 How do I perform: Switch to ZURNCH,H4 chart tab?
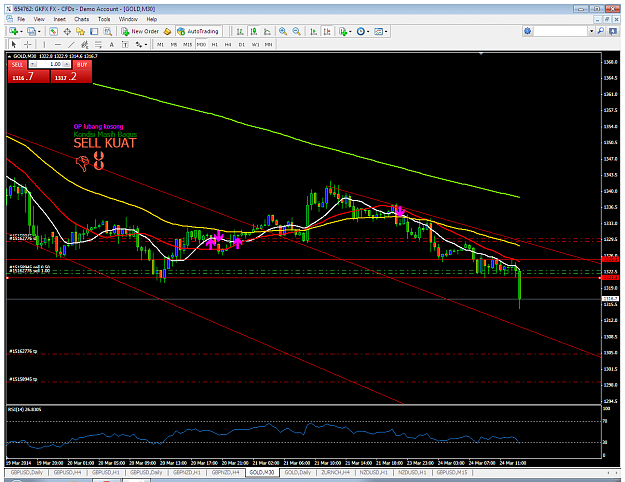pos(335,472)
